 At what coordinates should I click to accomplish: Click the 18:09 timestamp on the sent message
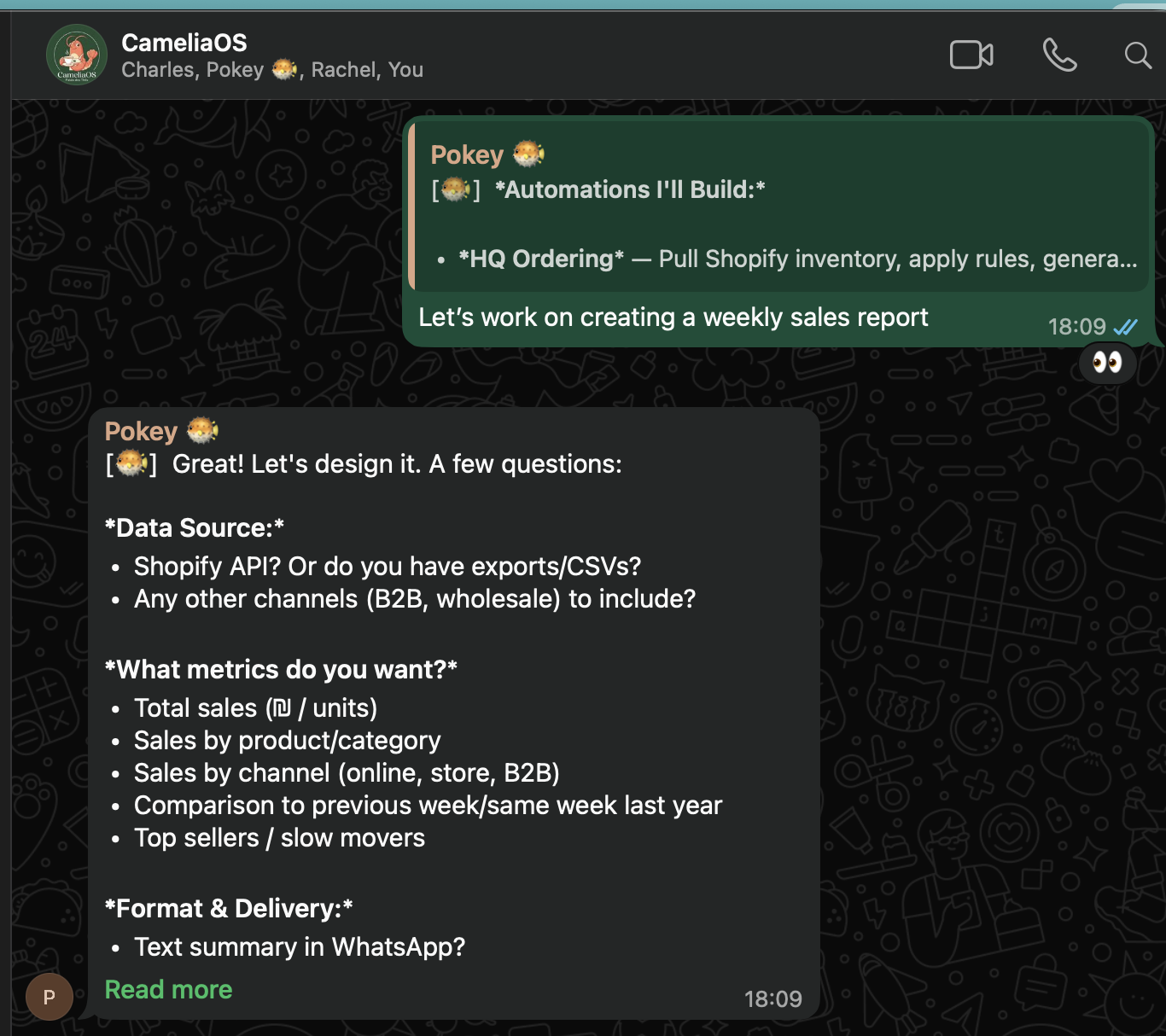1076,327
